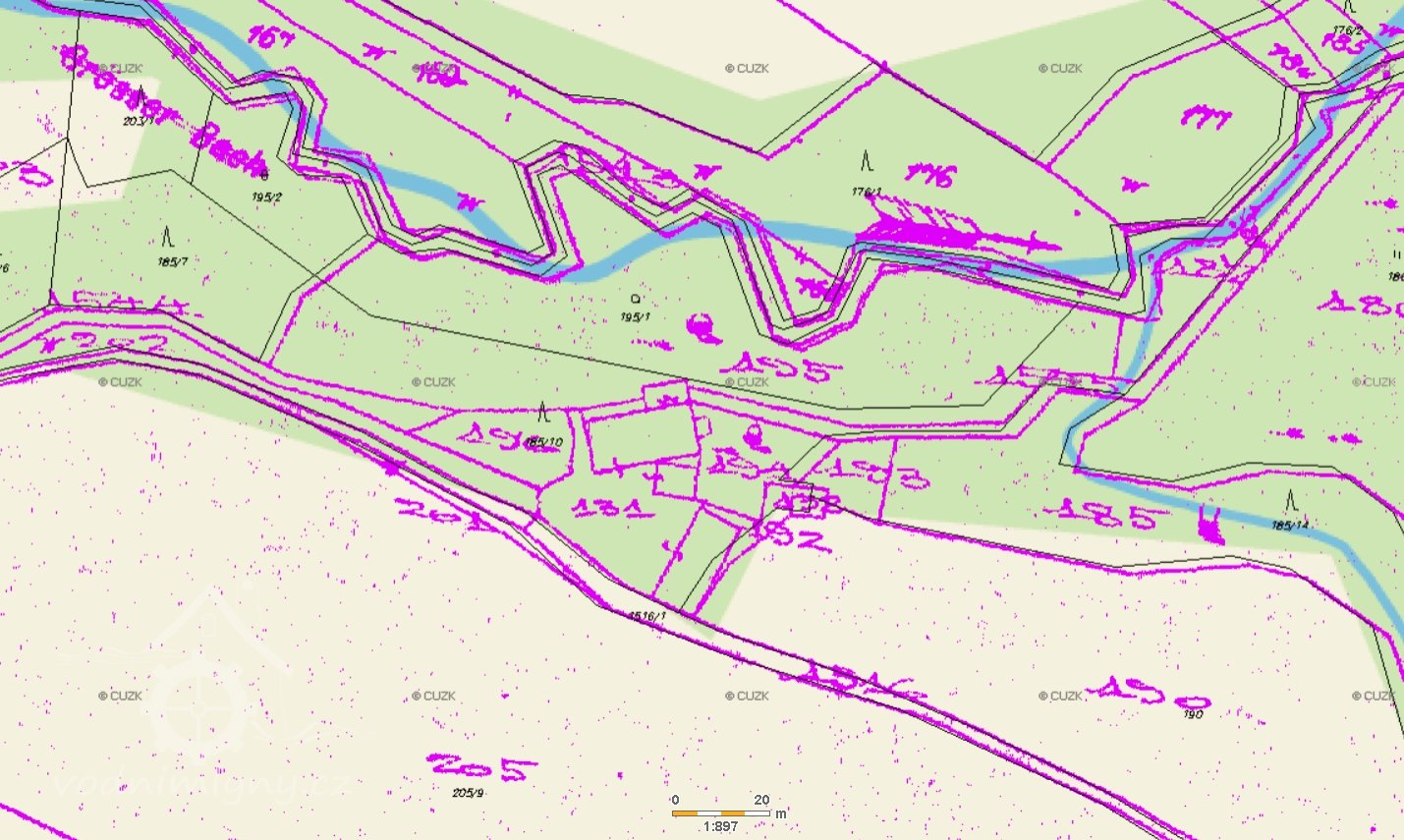The image size is (1404, 840).
Task: Click the 1:897 scale ratio text
Action: coord(720,827)
